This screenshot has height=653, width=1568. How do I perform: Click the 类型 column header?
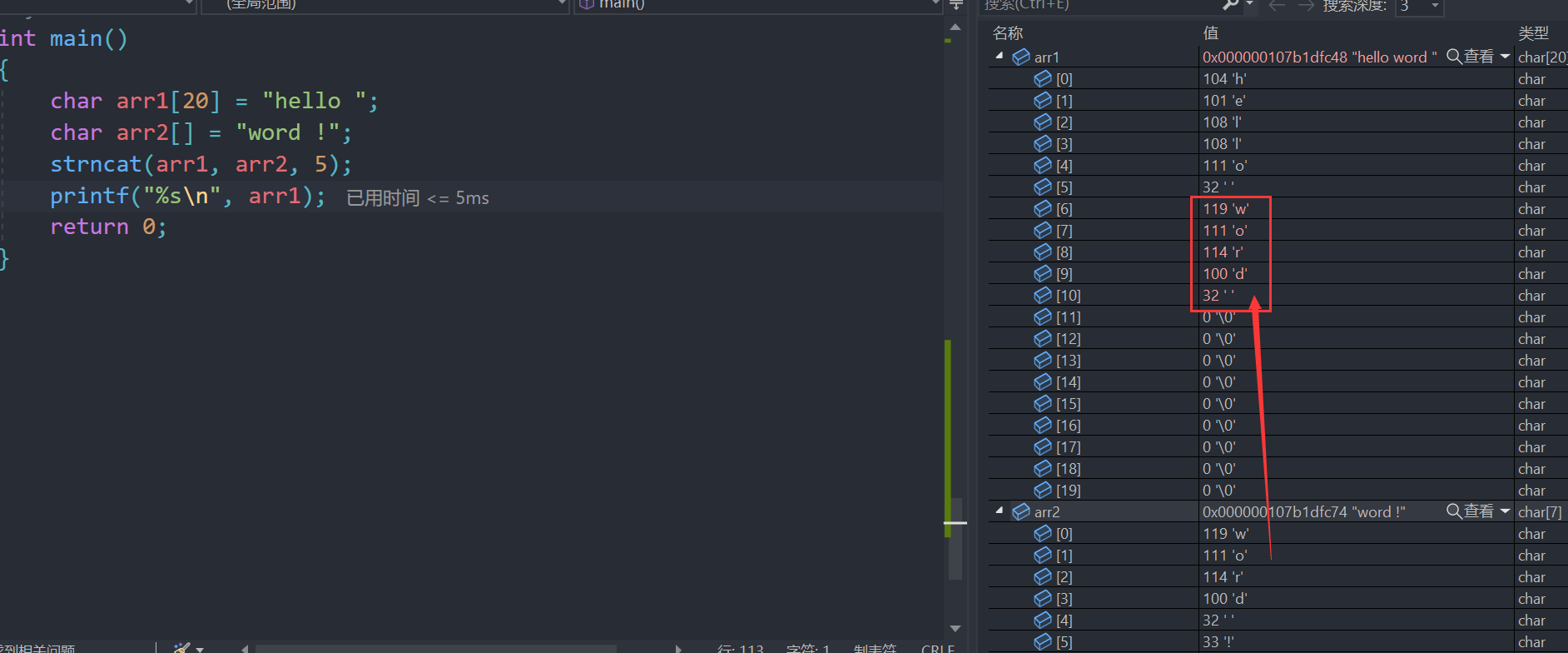(1533, 33)
